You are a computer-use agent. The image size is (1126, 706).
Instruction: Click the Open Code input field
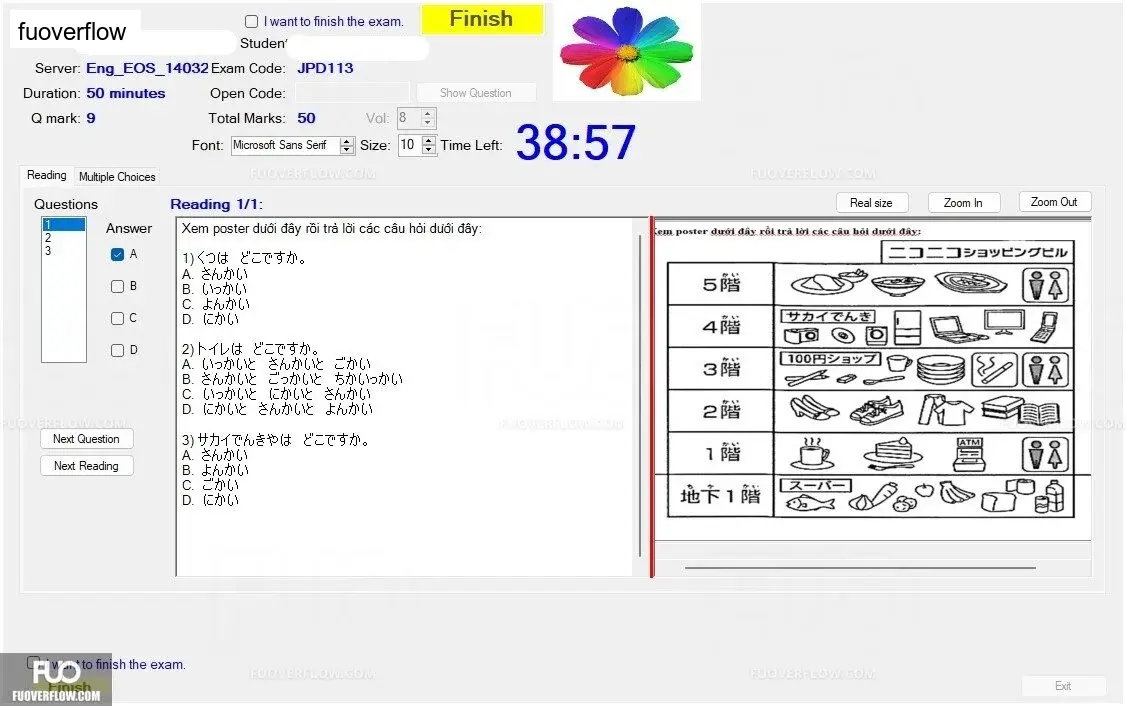(x=352, y=93)
